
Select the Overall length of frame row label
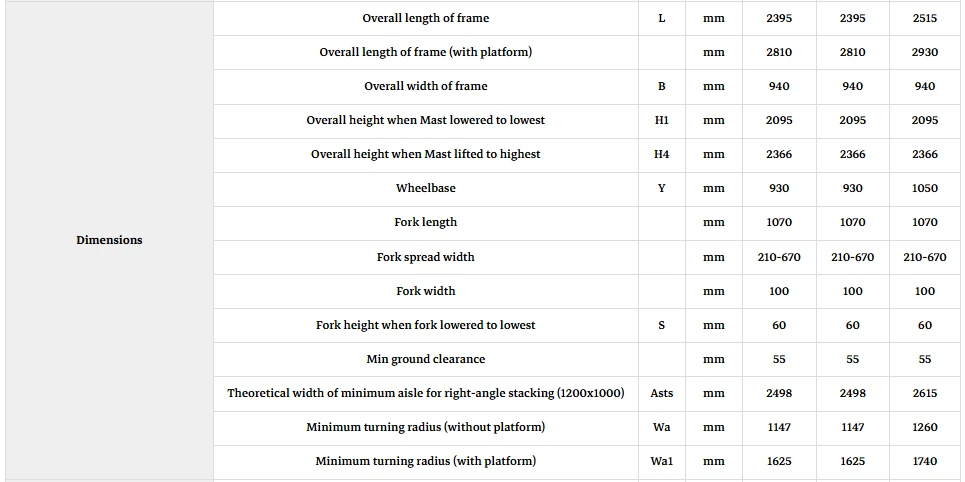[x=426, y=18]
